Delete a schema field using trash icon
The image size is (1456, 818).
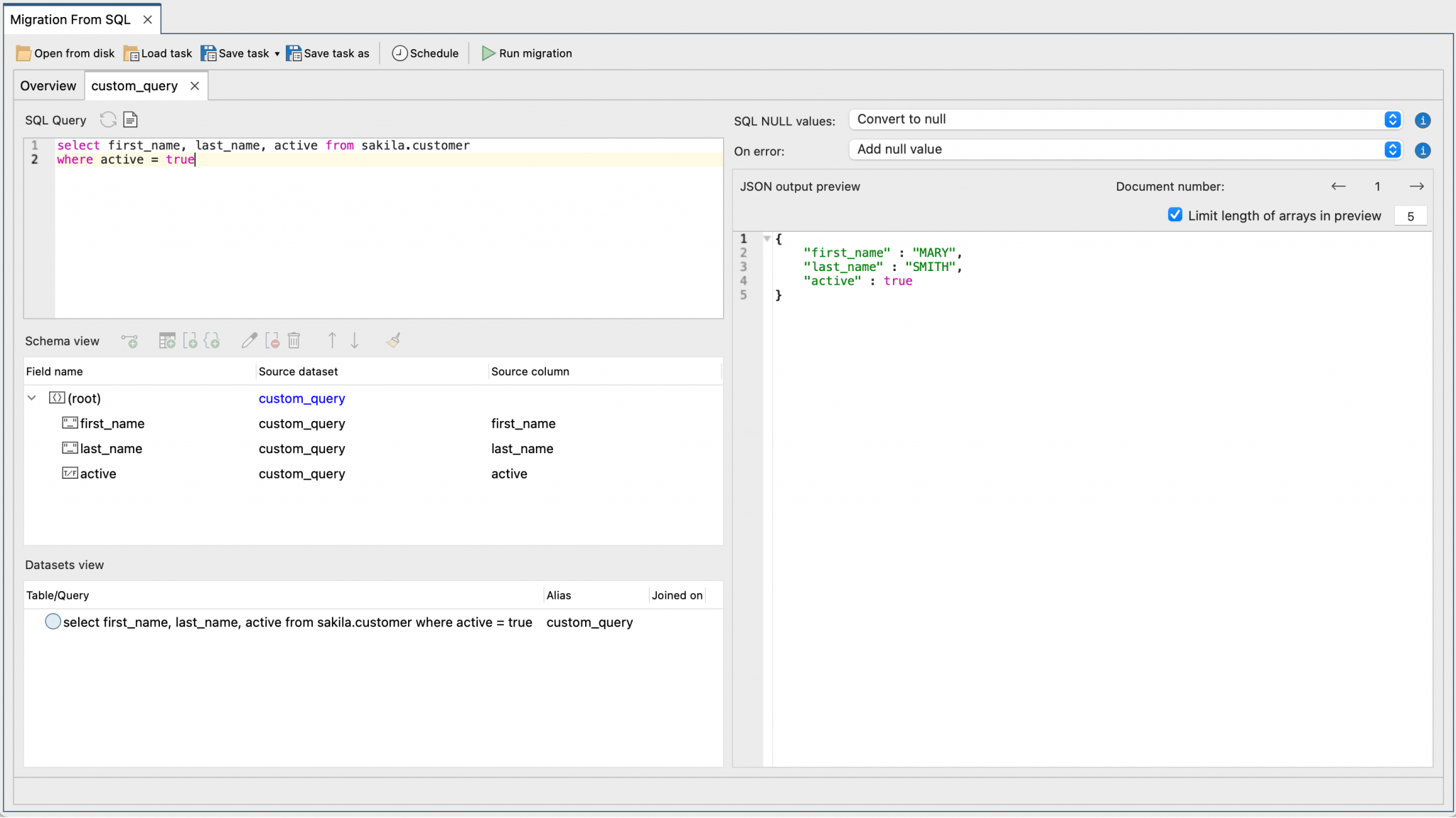tap(294, 341)
